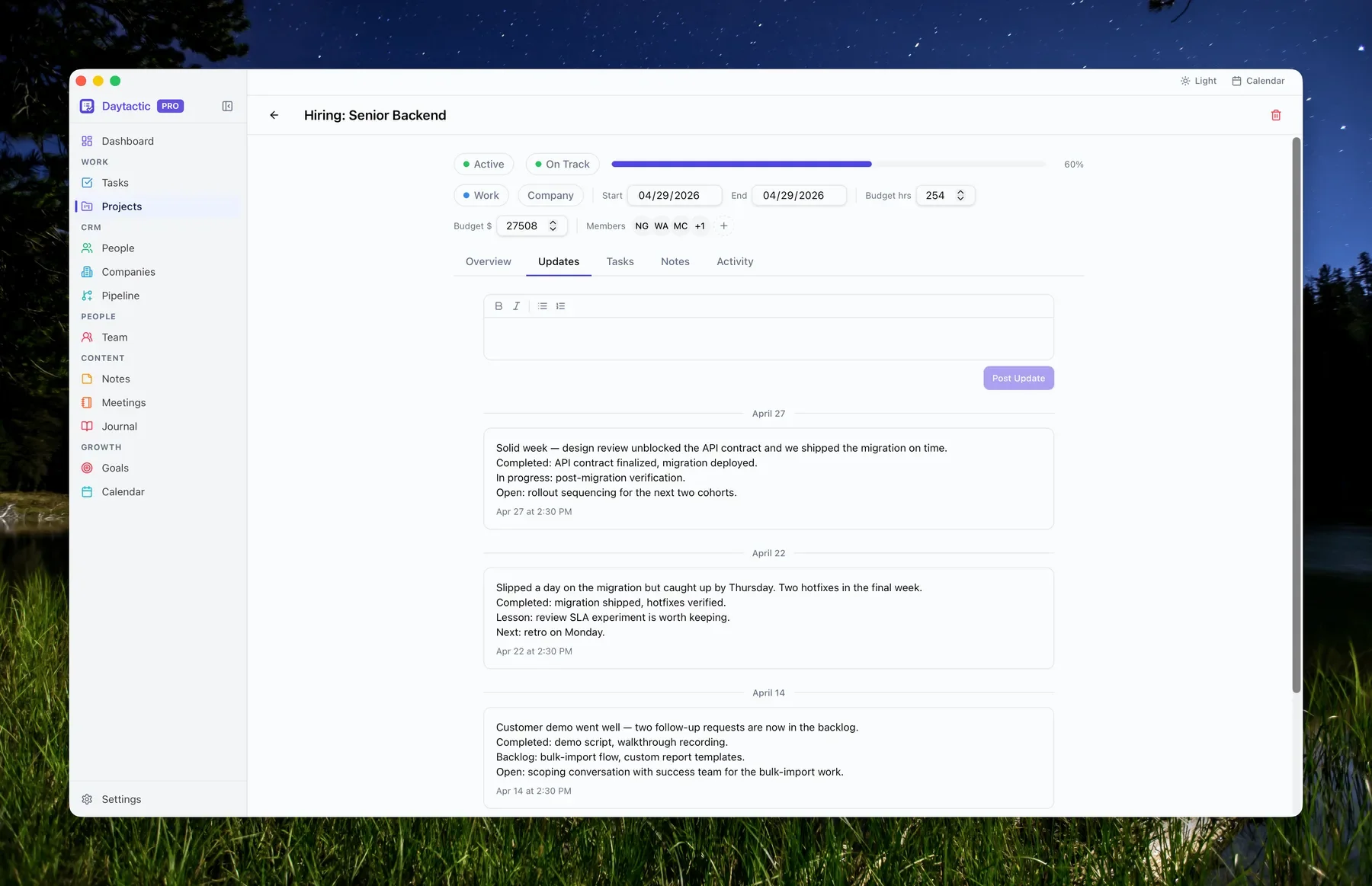Open Meetings in sidebar
This screenshot has width=1372, height=886.
(158, 403)
